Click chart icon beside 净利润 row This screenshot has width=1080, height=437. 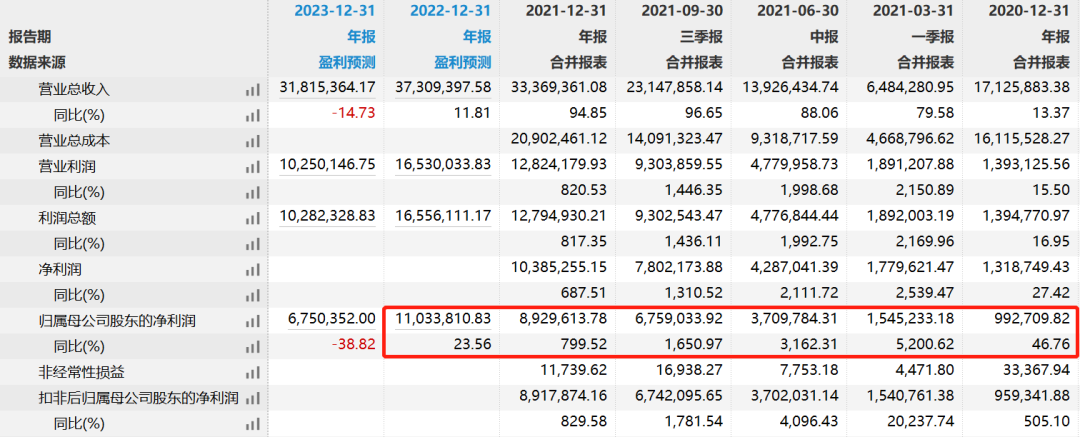tap(251, 269)
